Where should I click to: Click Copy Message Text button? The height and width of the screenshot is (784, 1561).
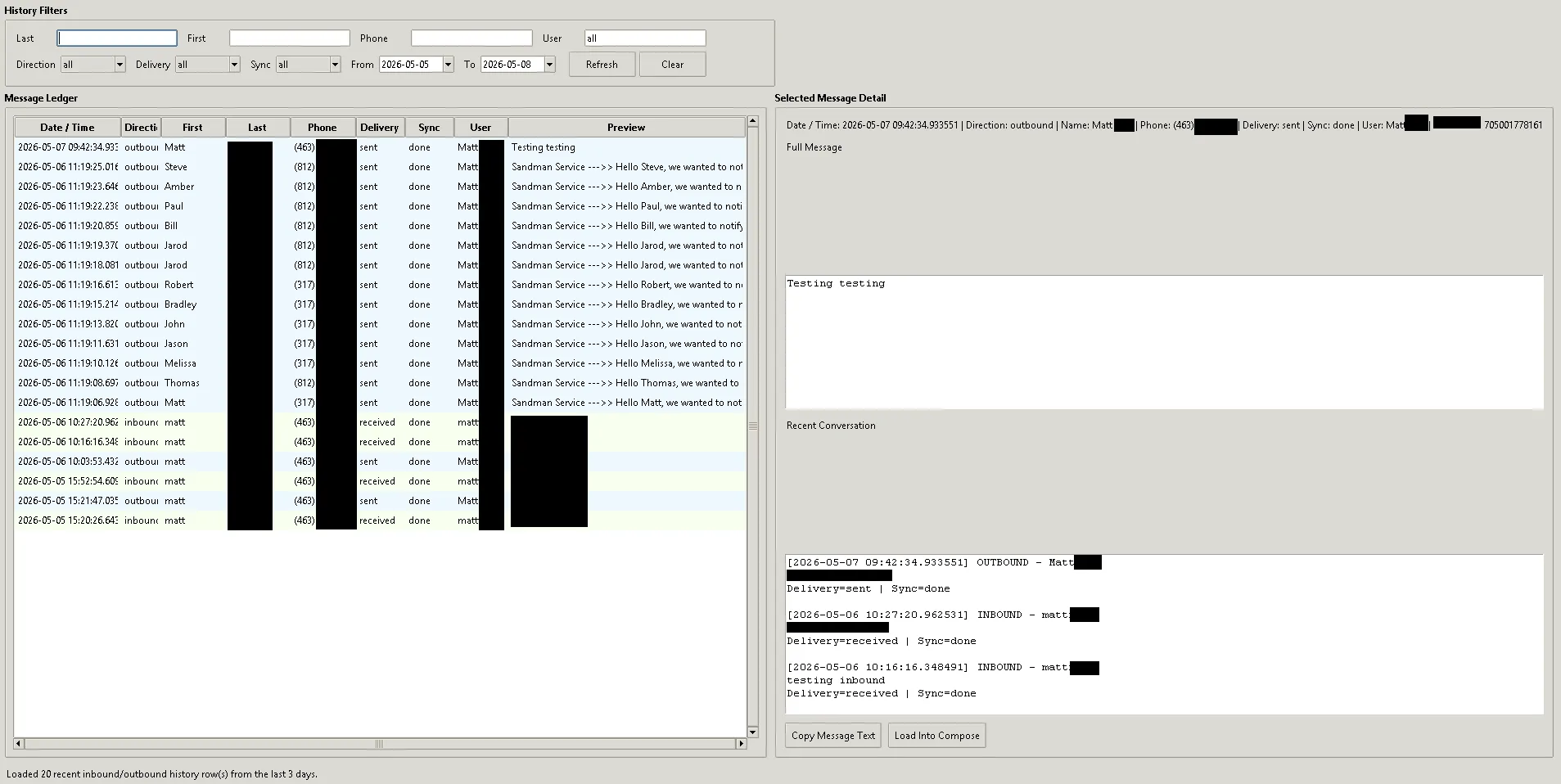(833, 736)
